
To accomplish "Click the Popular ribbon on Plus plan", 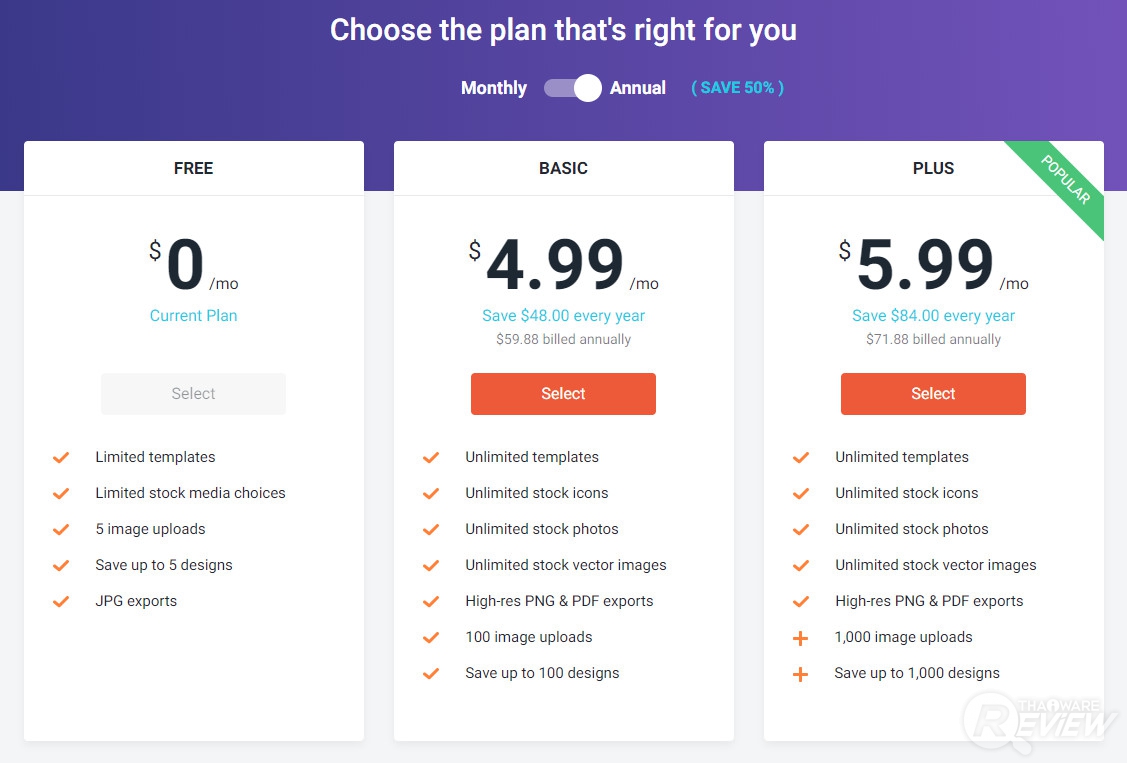I will point(1066,180).
